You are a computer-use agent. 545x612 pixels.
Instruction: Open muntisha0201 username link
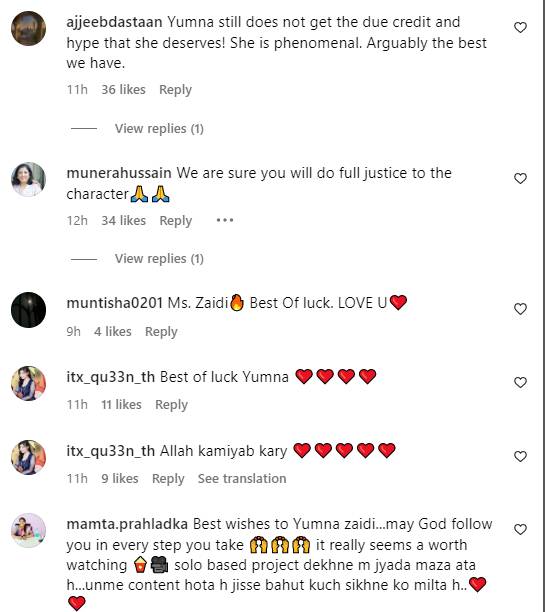pyautogui.click(x=114, y=303)
